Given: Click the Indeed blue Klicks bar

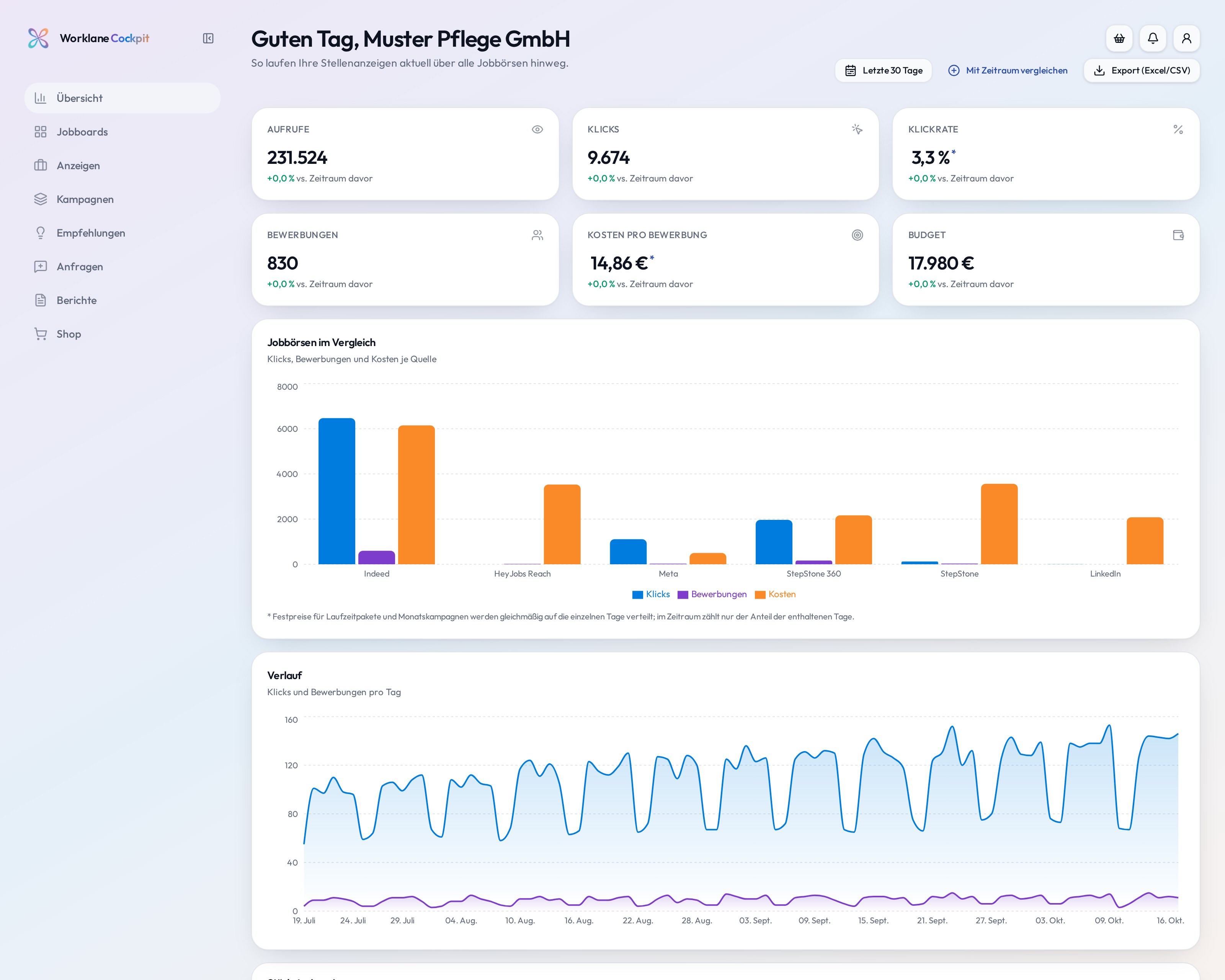Looking at the screenshot, I should click(x=336, y=492).
